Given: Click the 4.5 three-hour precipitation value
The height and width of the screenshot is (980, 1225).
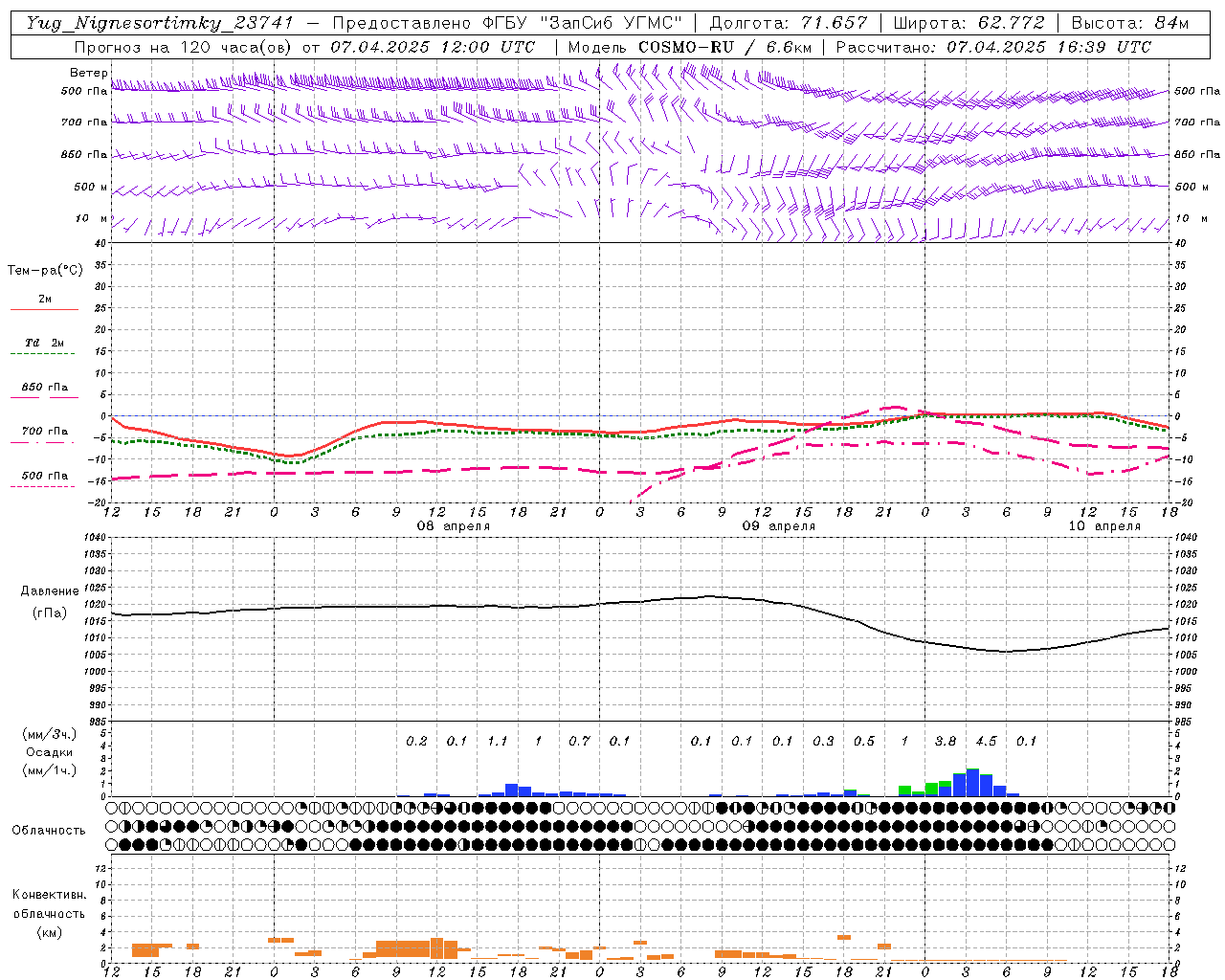Looking at the screenshot, I should tap(986, 741).
